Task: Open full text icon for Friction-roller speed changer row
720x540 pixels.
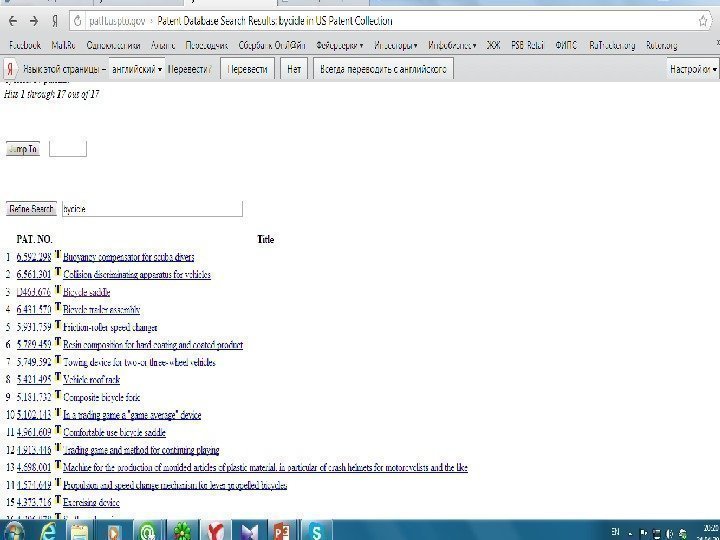Action: pos(57,324)
